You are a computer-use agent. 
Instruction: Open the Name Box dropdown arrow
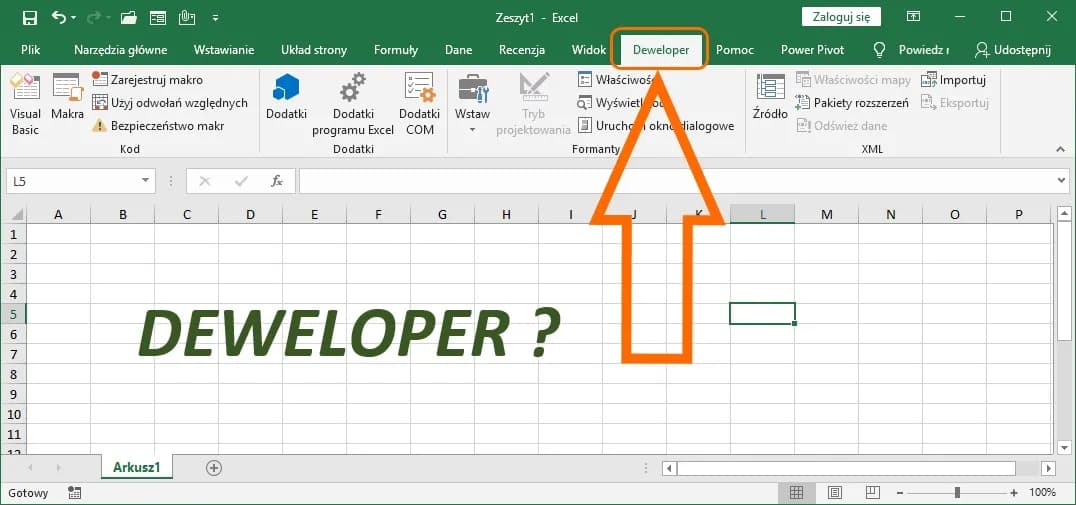click(x=146, y=181)
